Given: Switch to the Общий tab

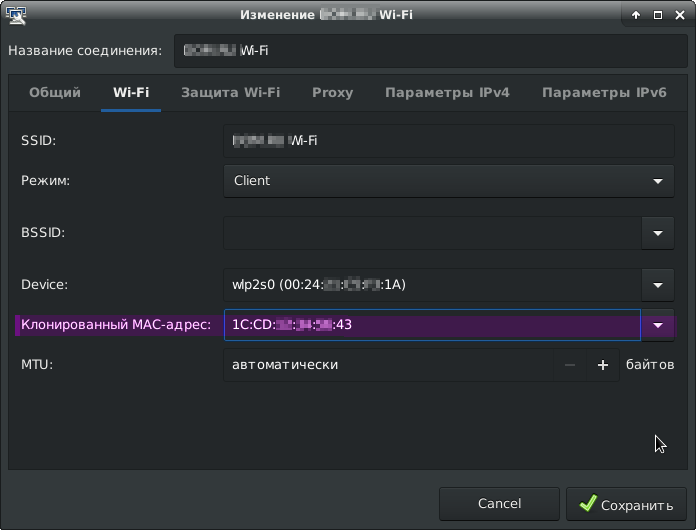Looking at the screenshot, I should [x=55, y=93].
